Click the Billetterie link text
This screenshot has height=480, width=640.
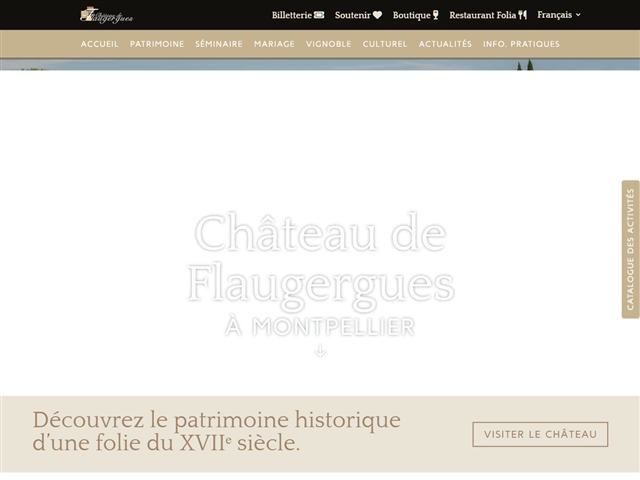291,15
